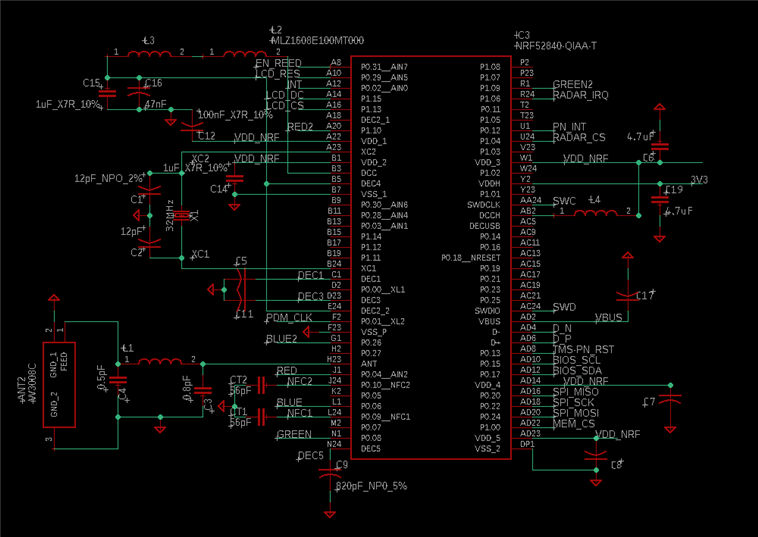Select the ground symbol below C9
758x537 pixels.
coord(330,514)
